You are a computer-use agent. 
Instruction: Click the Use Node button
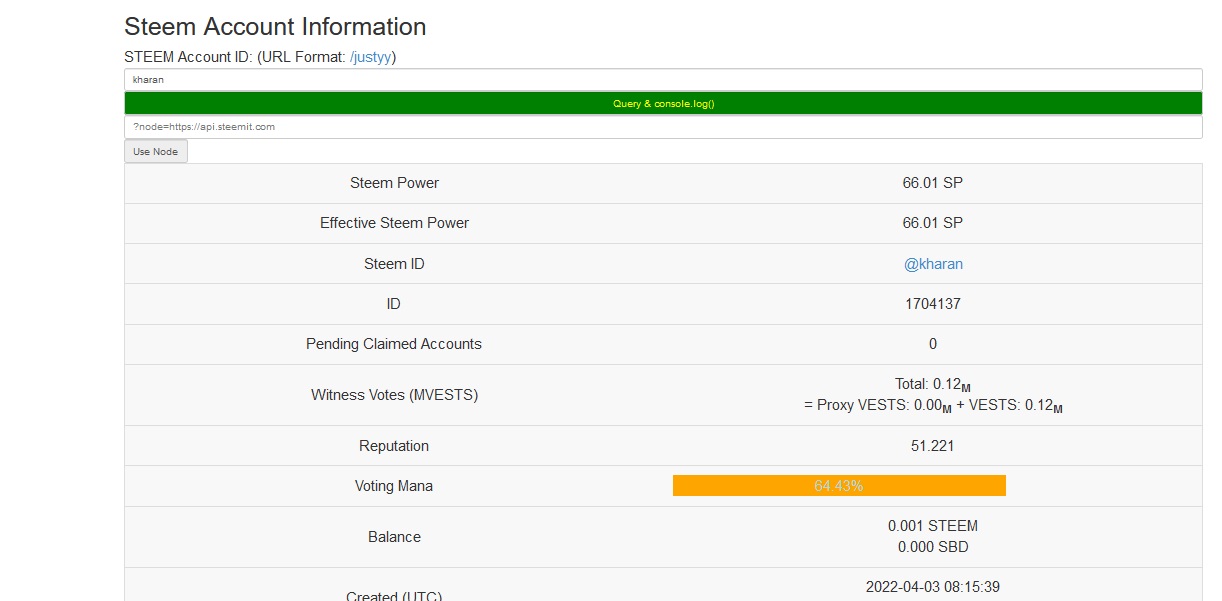[156, 152]
